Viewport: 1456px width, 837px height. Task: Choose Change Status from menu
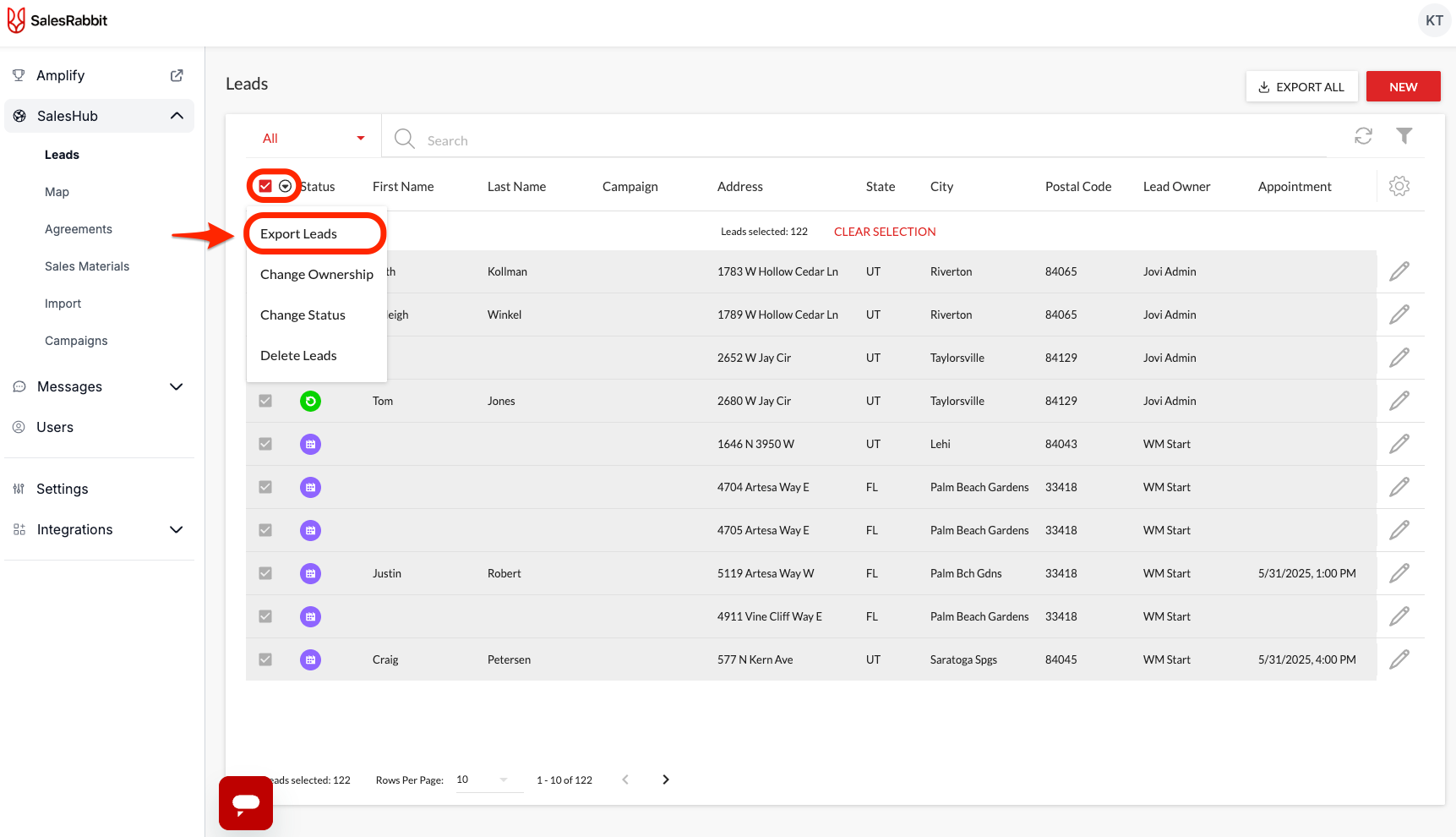coord(316,315)
